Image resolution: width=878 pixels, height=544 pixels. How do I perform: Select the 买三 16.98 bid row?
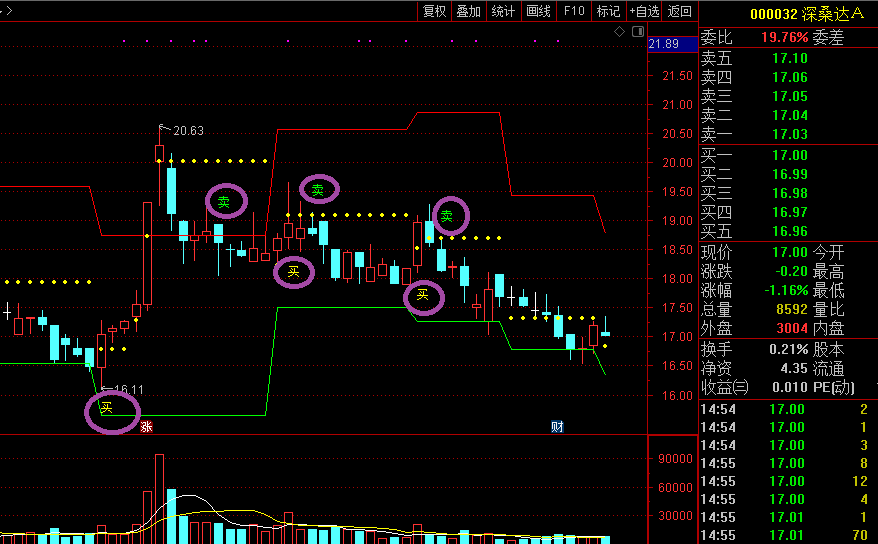pos(754,193)
